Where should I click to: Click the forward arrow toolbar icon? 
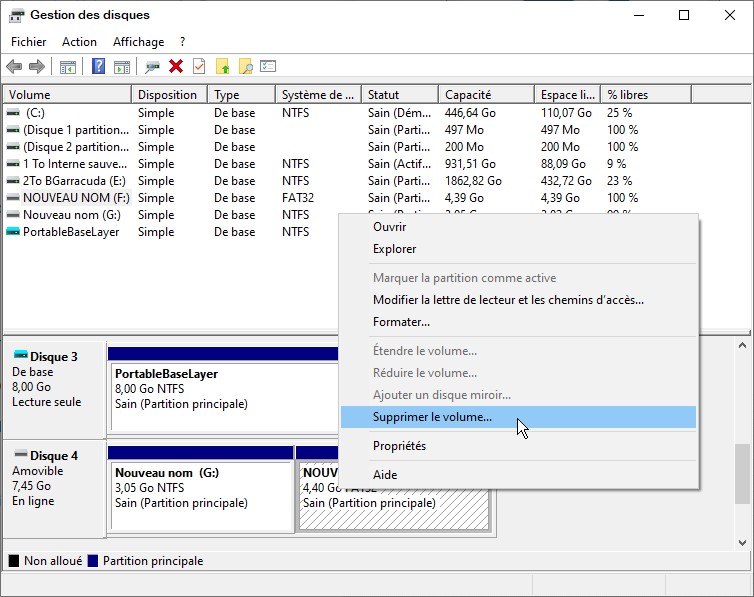tap(37, 67)
